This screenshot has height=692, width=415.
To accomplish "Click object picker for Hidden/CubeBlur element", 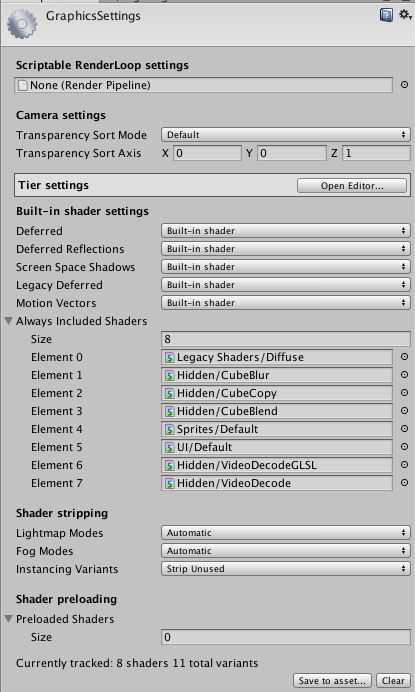I will click(x=404, y=375).
